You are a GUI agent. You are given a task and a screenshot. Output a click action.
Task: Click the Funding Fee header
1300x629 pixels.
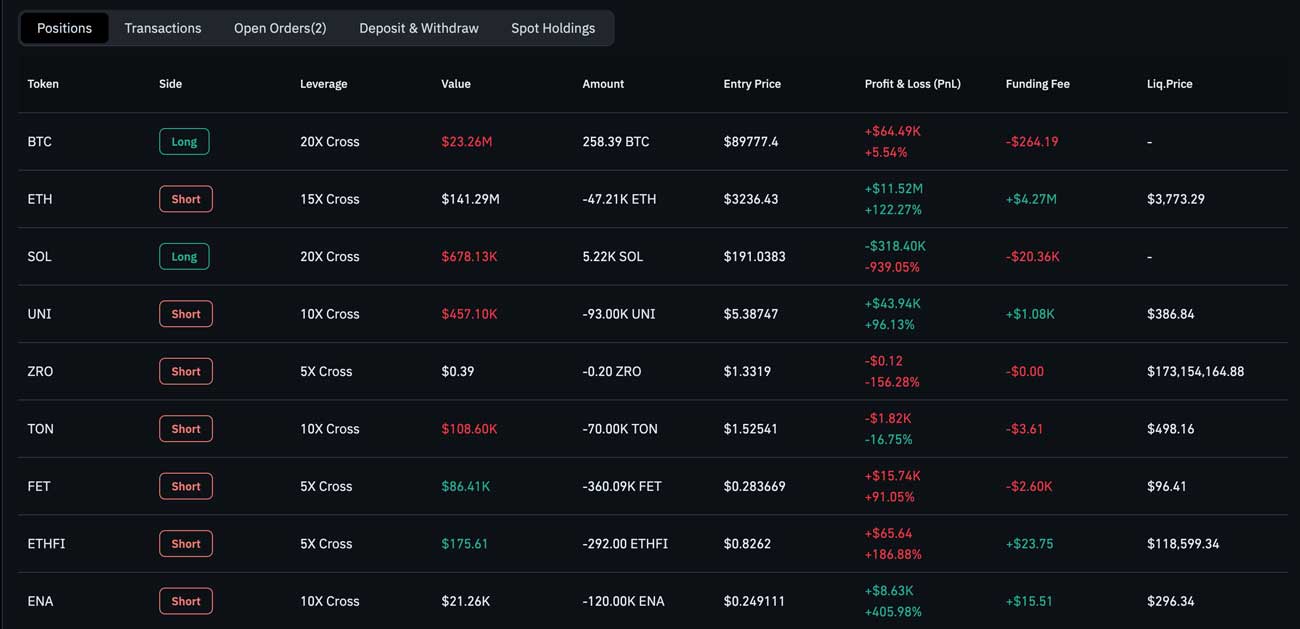(x=1037, y=83)
